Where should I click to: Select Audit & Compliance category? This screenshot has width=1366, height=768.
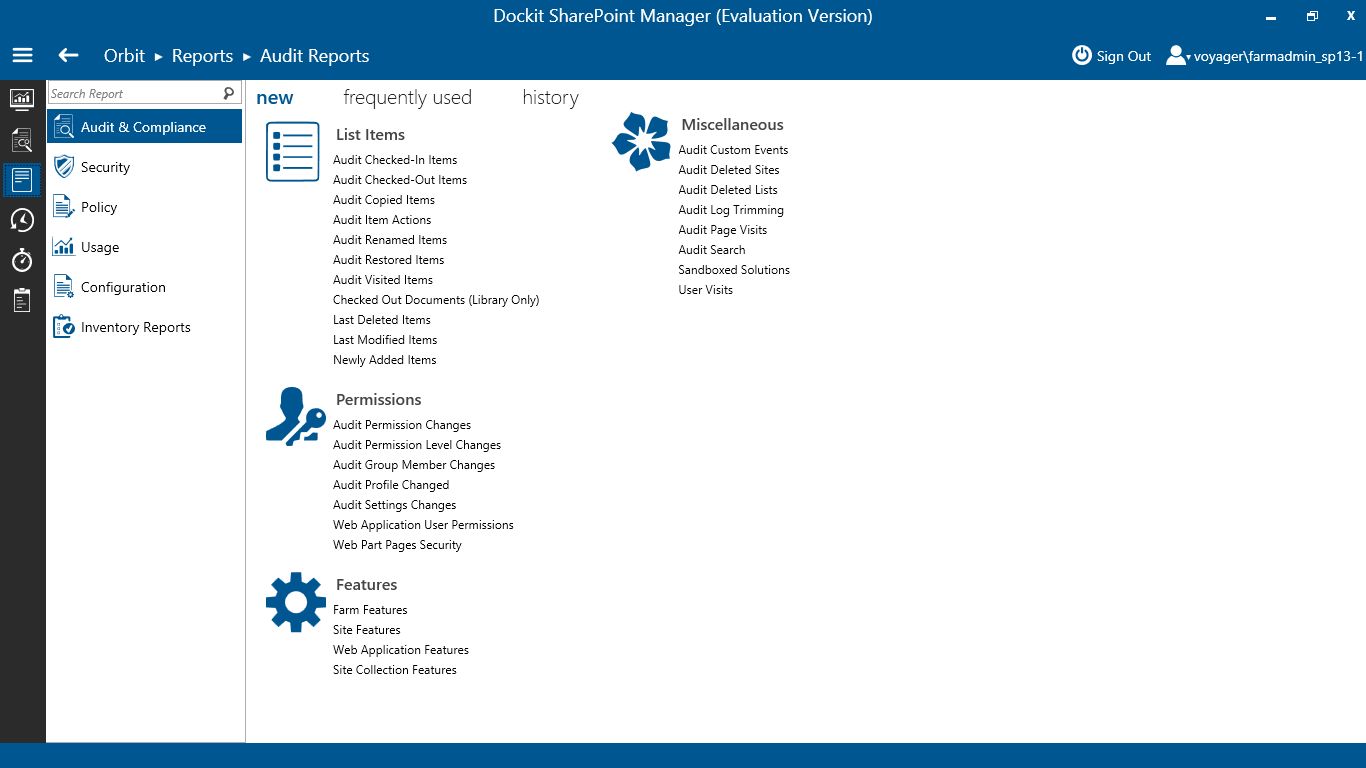coord(144,127)
